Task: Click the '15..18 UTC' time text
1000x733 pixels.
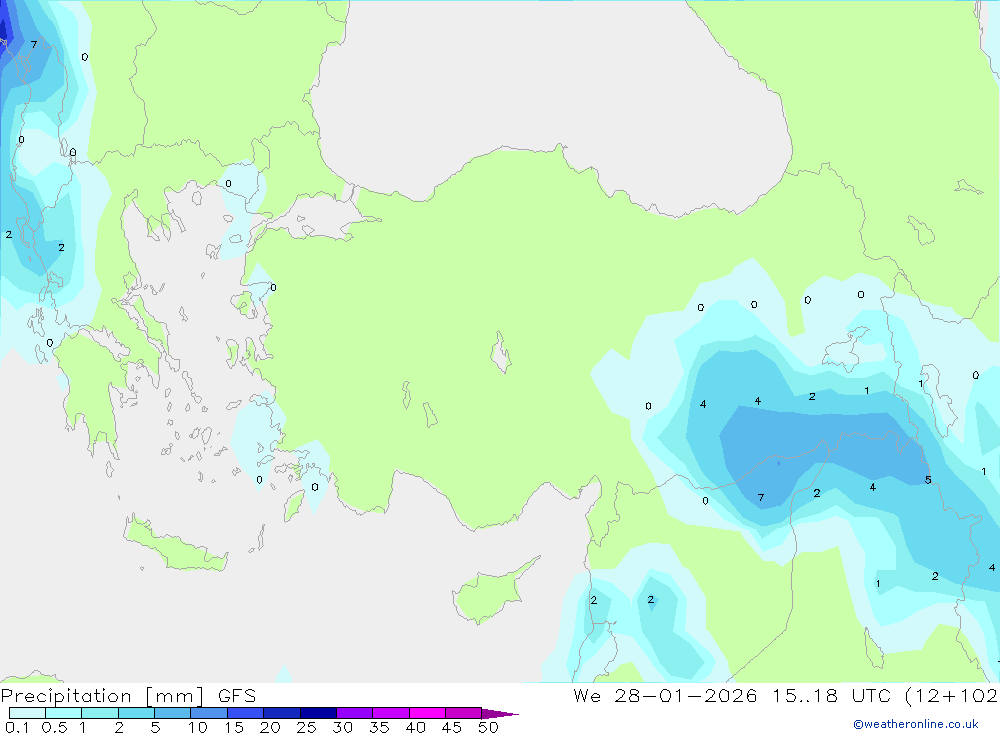Action: point(834,695)
